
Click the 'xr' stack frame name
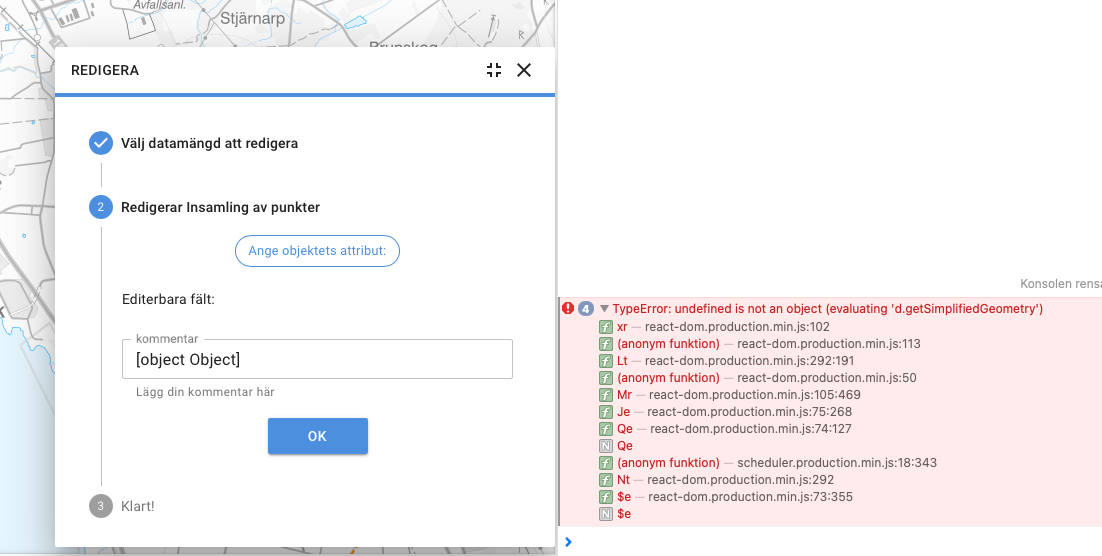pyautogui.click(x=622, y=327)
